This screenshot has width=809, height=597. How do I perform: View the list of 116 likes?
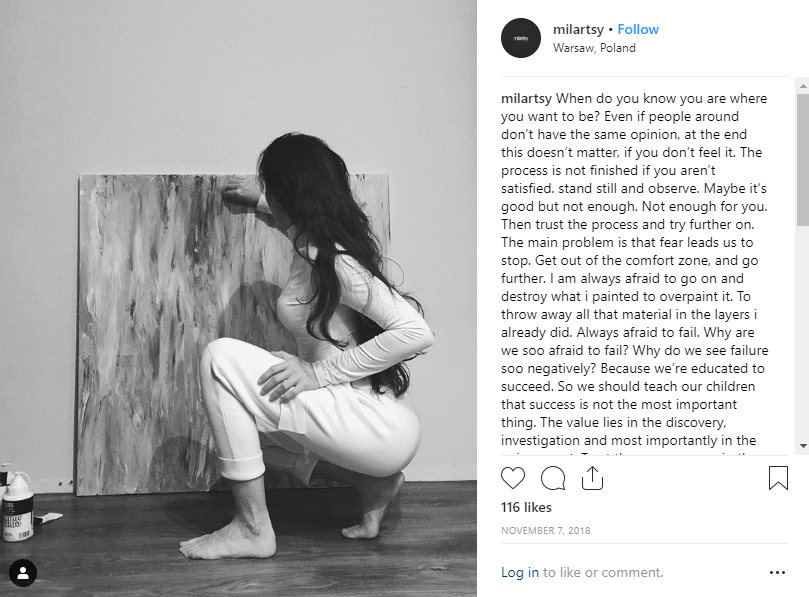(x=526, y=507)
